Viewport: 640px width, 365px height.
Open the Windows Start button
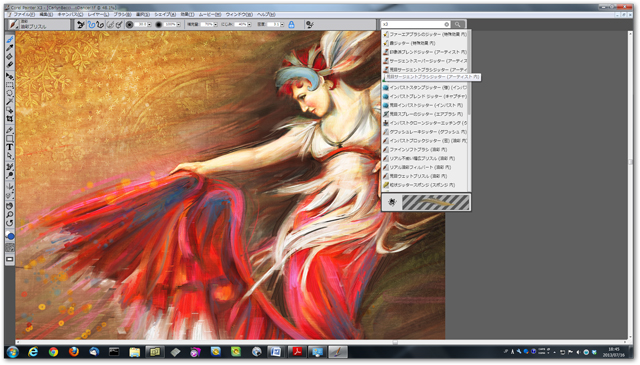[12, 352]
